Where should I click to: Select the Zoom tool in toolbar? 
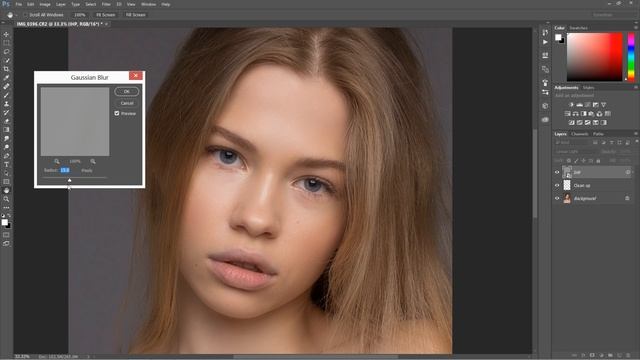pyautogui.click(x=6, y=199)
